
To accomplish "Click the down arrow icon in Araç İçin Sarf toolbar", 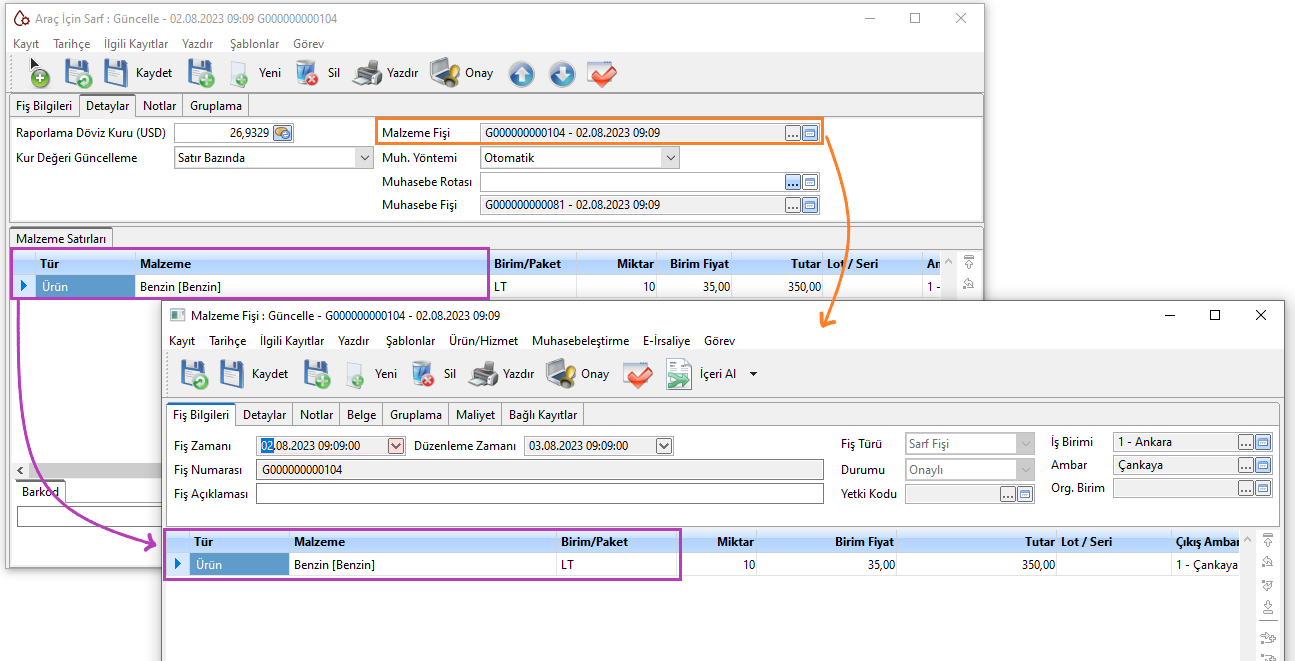I will click(562, 74).
